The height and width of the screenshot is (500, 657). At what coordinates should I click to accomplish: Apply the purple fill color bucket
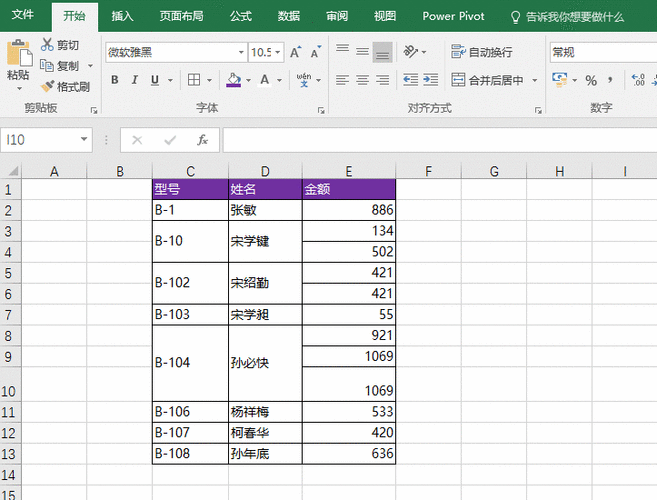(x=233, y=80)
